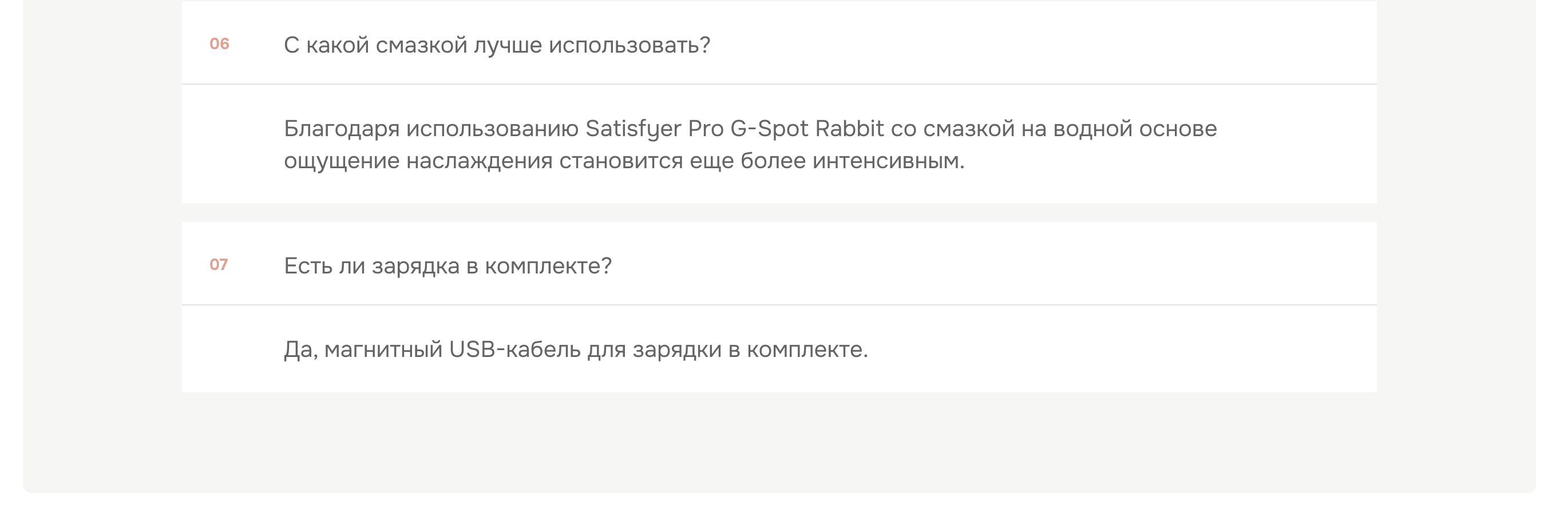Screen dimensions: 1568x516
Task: Collapse the "С какой смазкой лучше использовать?" question
Action: (497, 45)
